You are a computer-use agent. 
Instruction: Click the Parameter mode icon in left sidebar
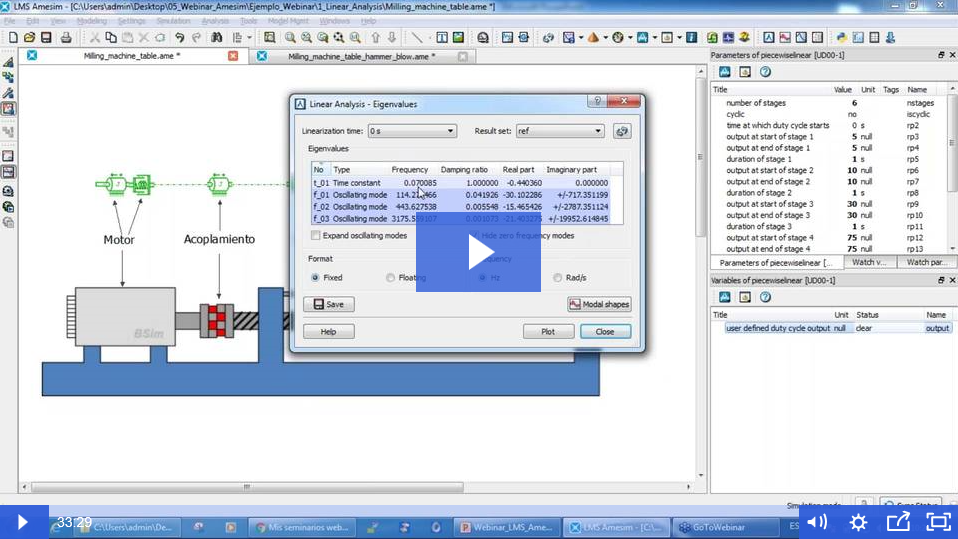click(8, 94)
